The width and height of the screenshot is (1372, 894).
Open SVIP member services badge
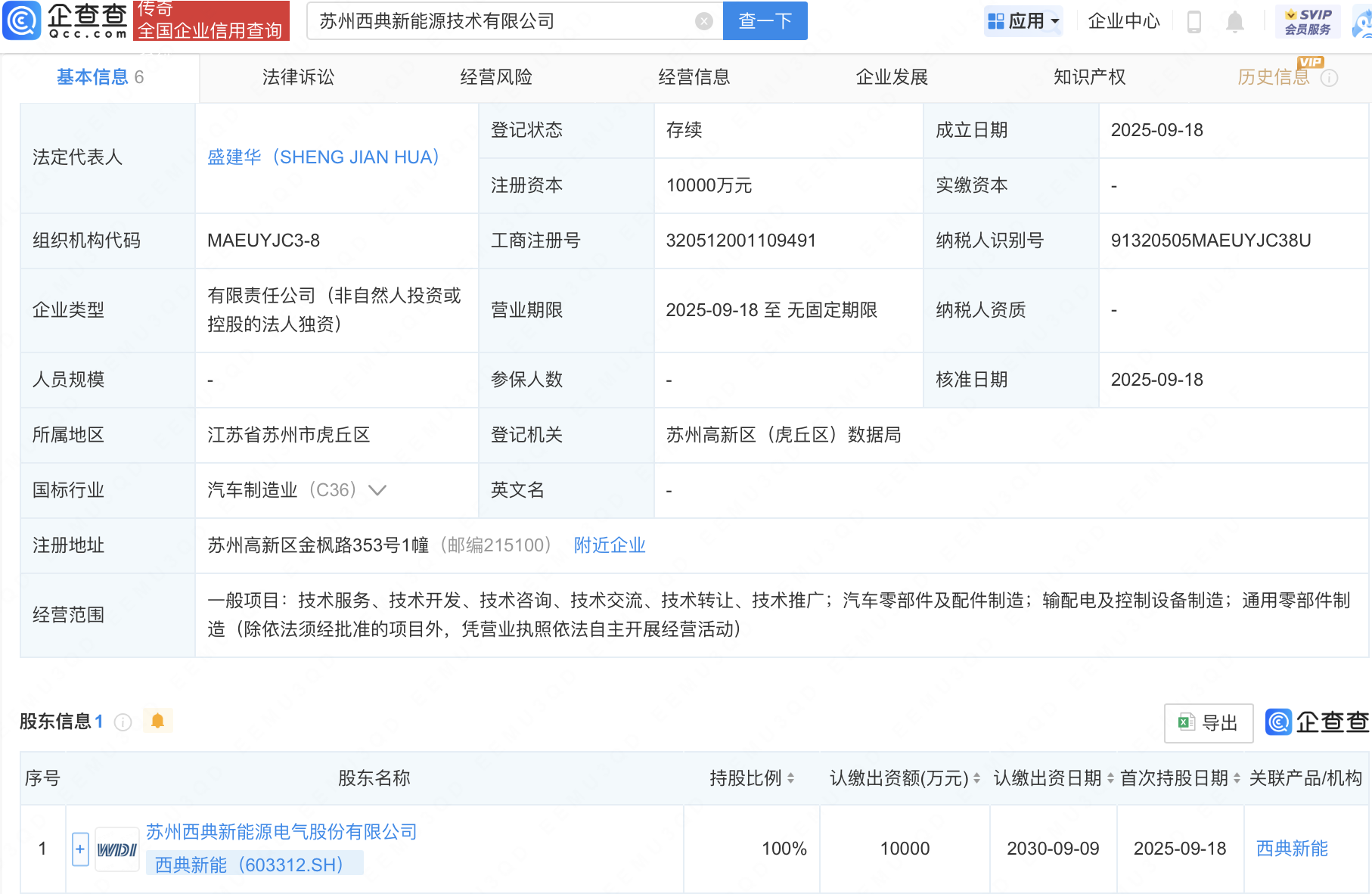click(1308, 21)
